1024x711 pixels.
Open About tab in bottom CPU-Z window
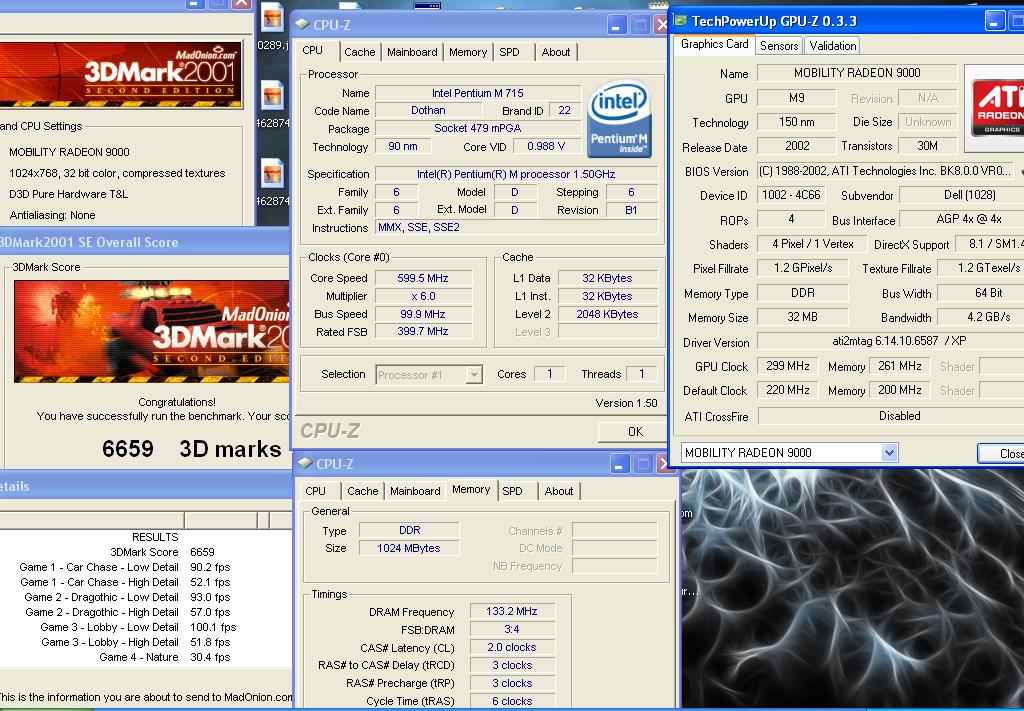pos(559,491)
